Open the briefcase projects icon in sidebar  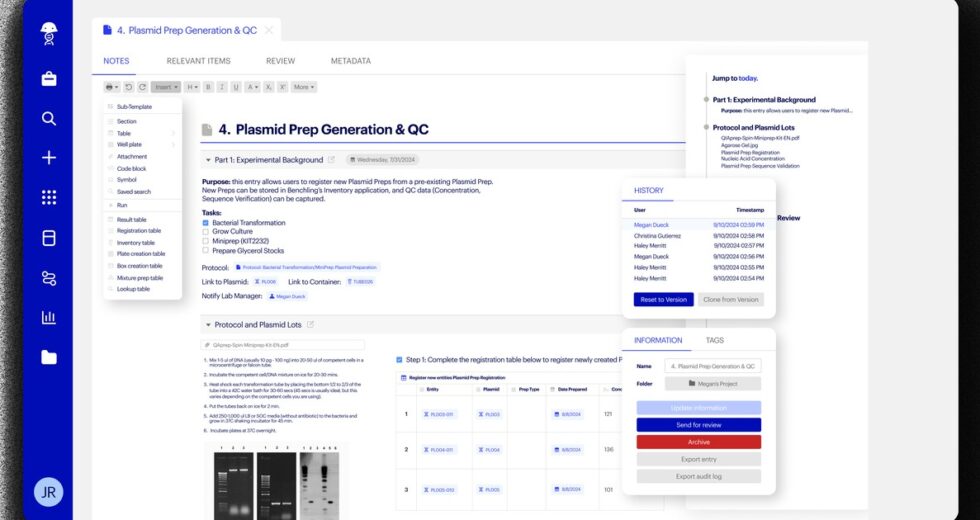(49, 79)
